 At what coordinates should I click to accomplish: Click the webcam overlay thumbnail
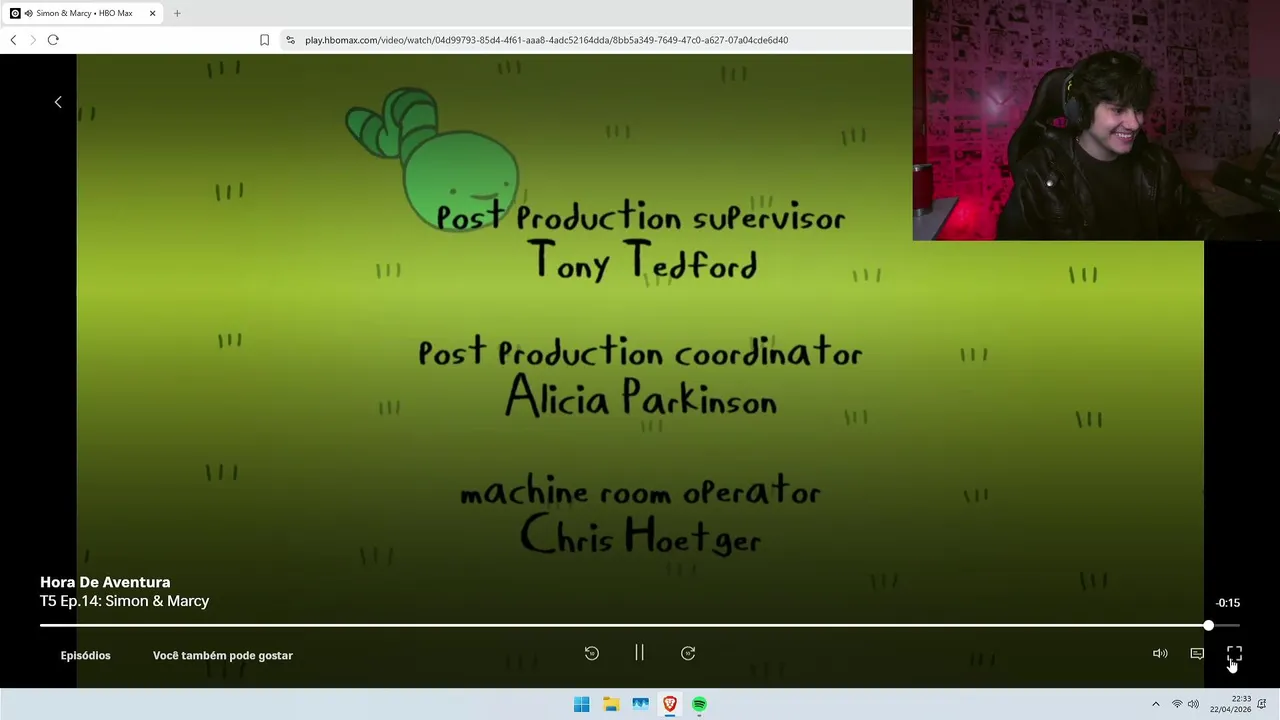(x=1096, y=120)
